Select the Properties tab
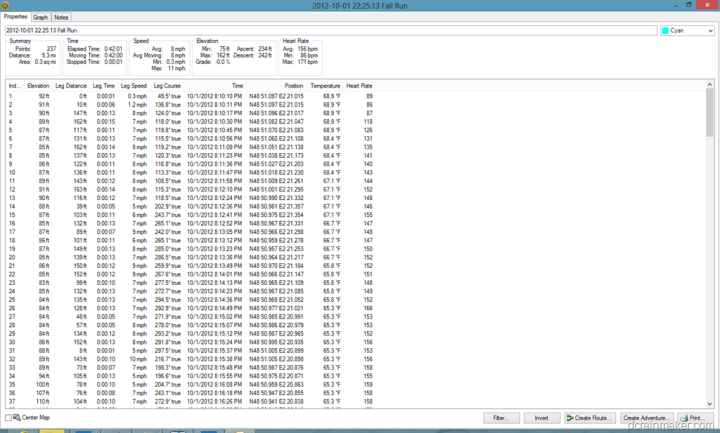 [x=16, y=17]
